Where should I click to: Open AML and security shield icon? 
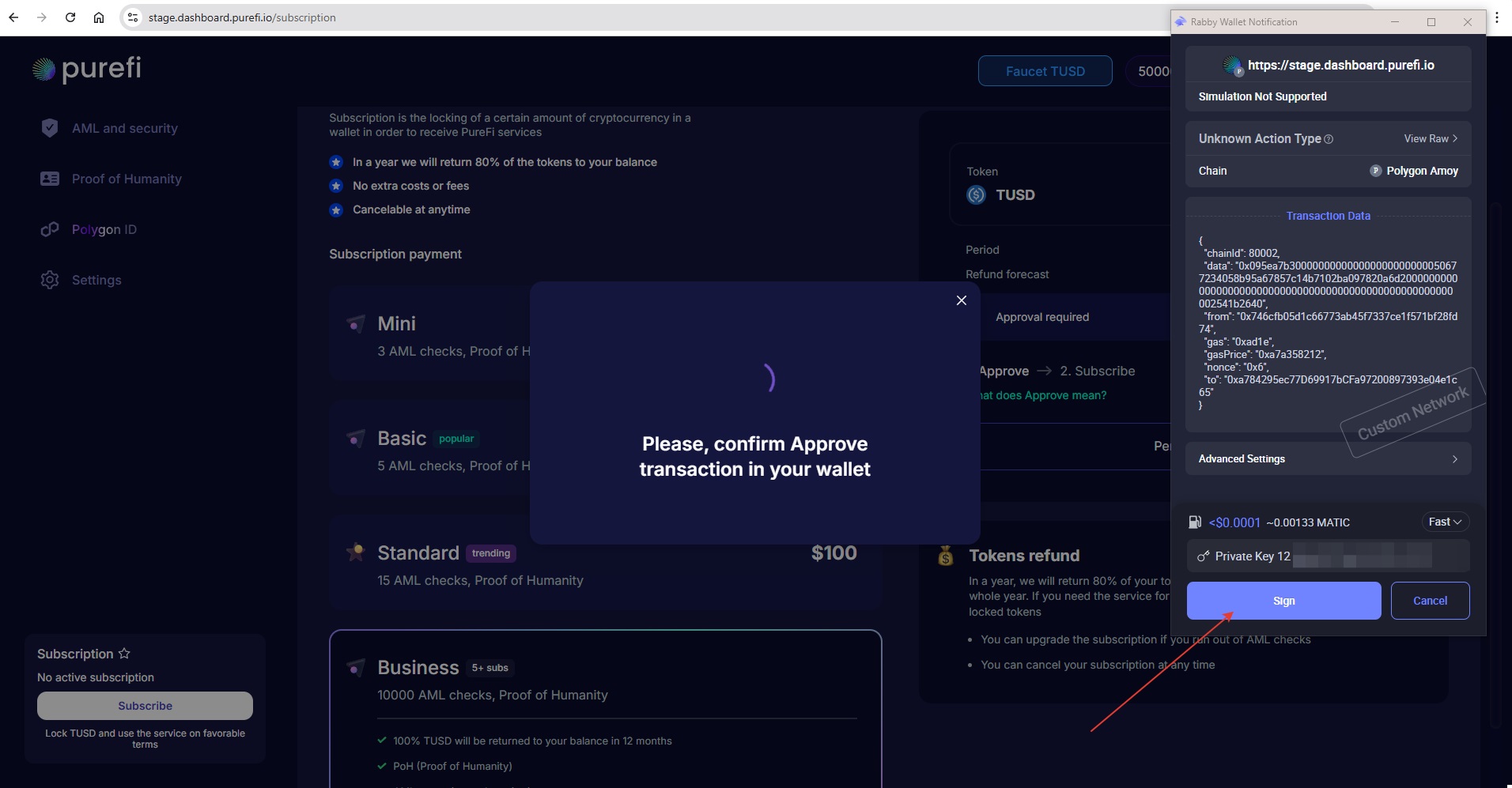tap(50, 128)
